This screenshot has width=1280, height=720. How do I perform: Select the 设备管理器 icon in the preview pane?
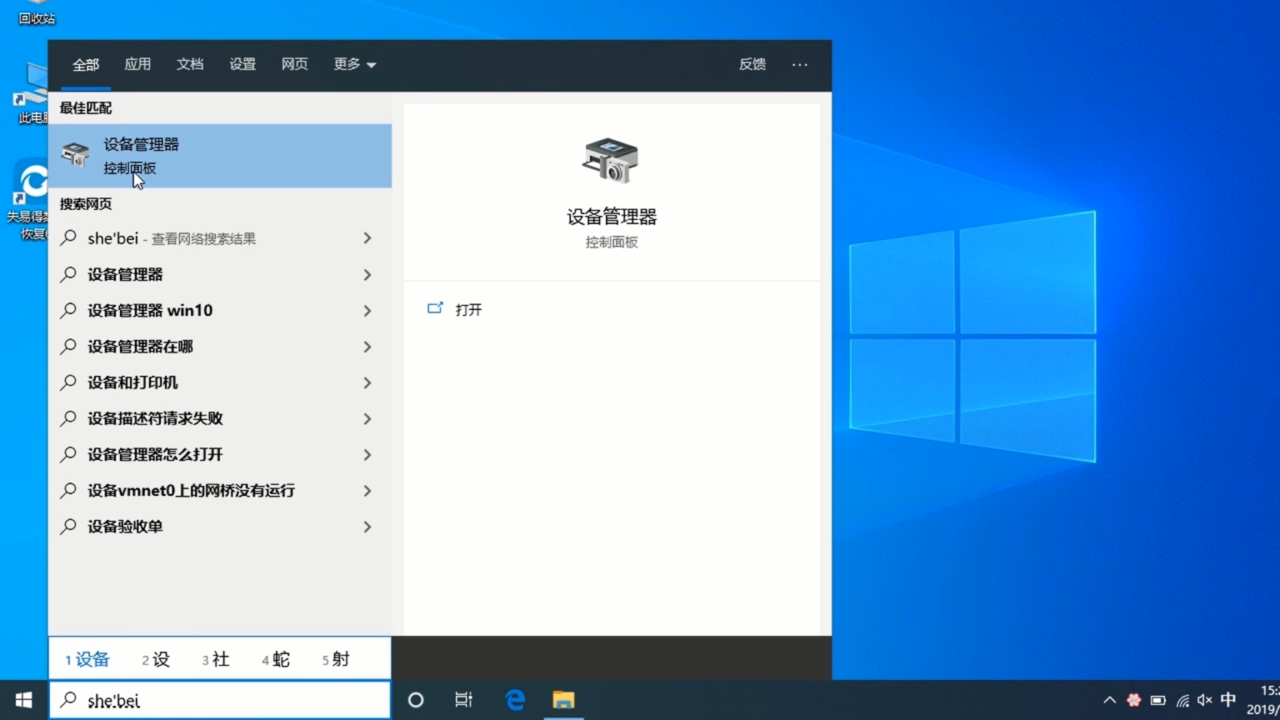point(611,160)
